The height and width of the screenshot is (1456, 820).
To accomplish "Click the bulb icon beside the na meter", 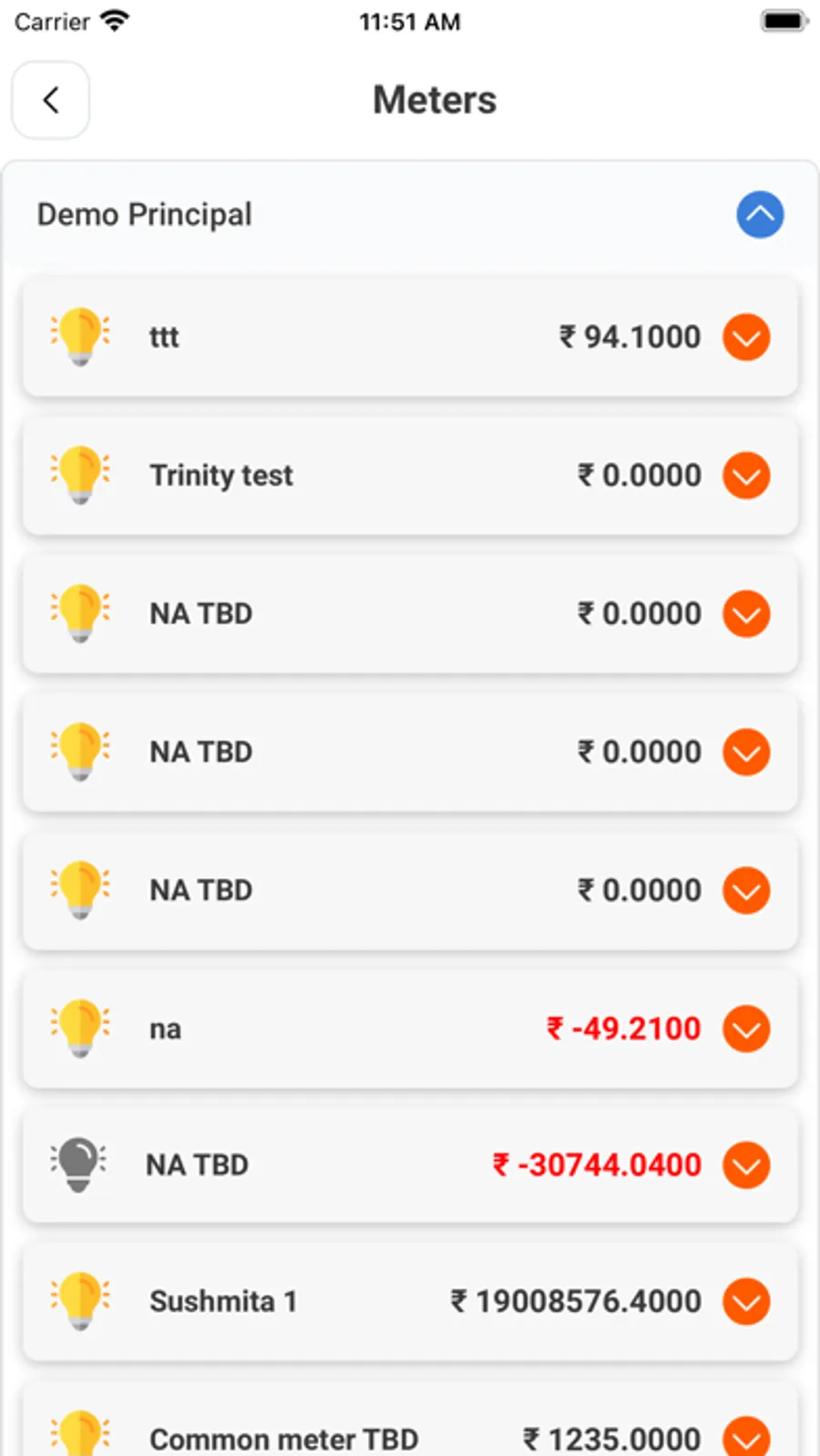I will point(80,1028).
